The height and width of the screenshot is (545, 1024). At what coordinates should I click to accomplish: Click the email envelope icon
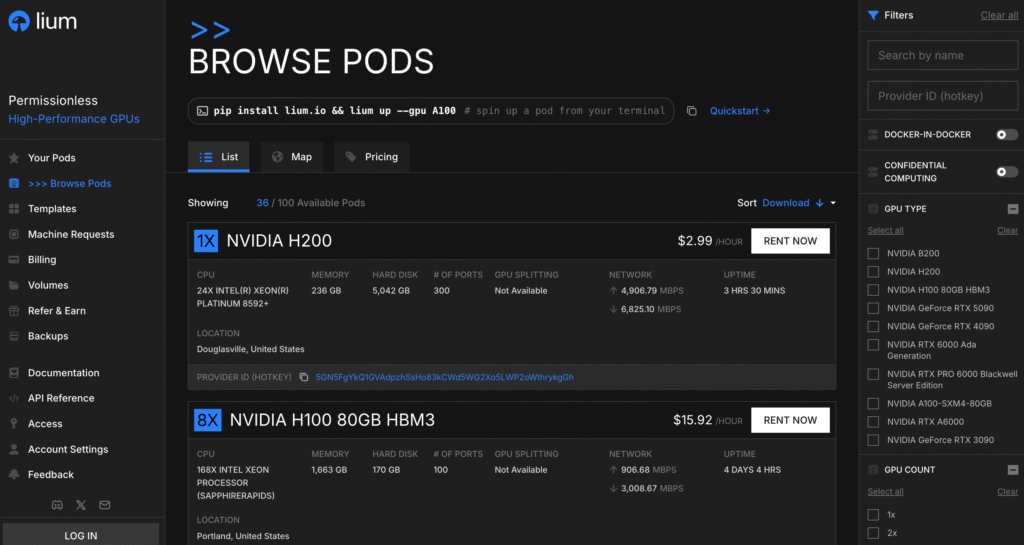(x=105, y=505)
